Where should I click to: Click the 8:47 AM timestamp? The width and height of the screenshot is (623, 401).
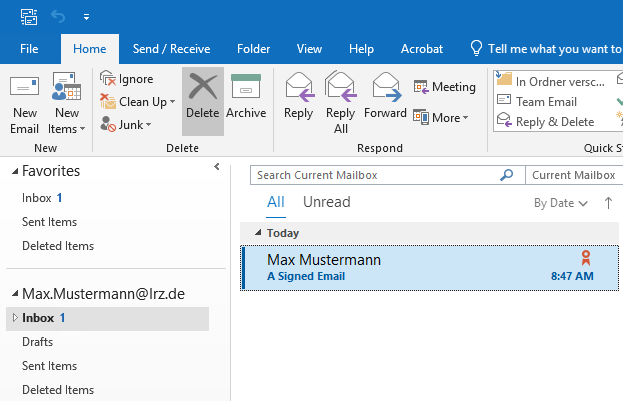(x=572, y=276)
